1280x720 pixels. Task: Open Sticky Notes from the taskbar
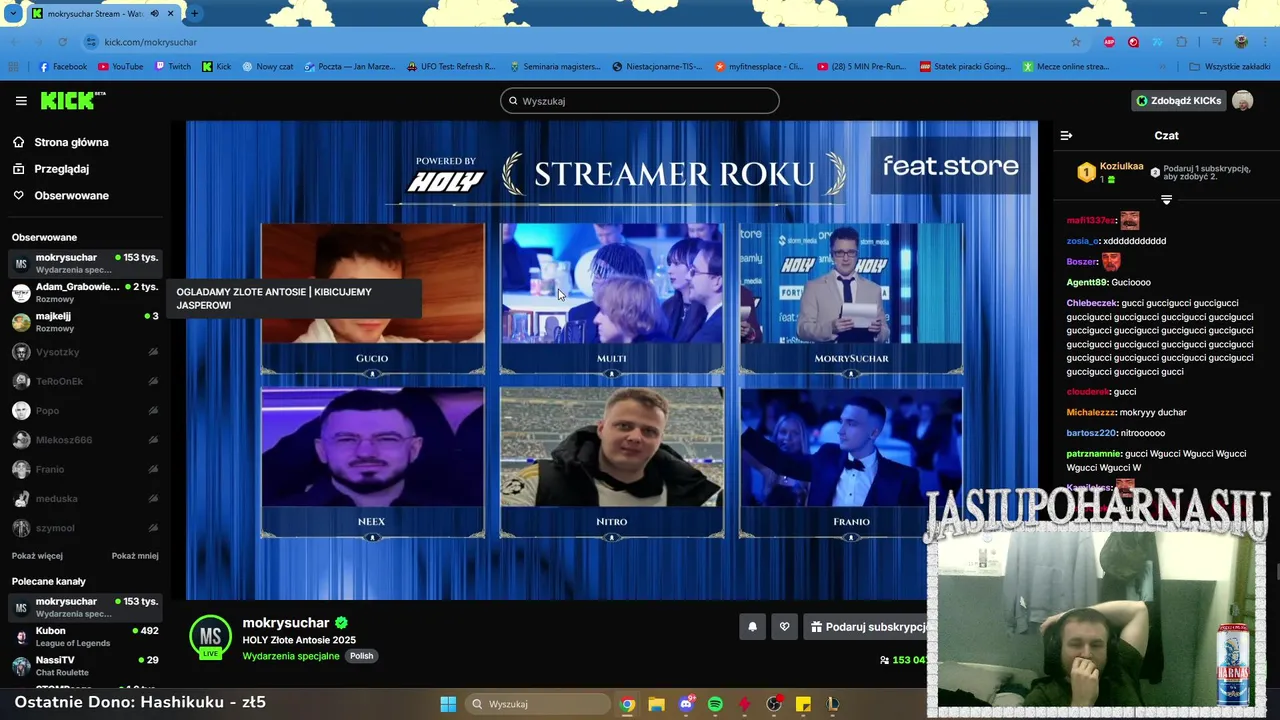[x=803, y=704]
